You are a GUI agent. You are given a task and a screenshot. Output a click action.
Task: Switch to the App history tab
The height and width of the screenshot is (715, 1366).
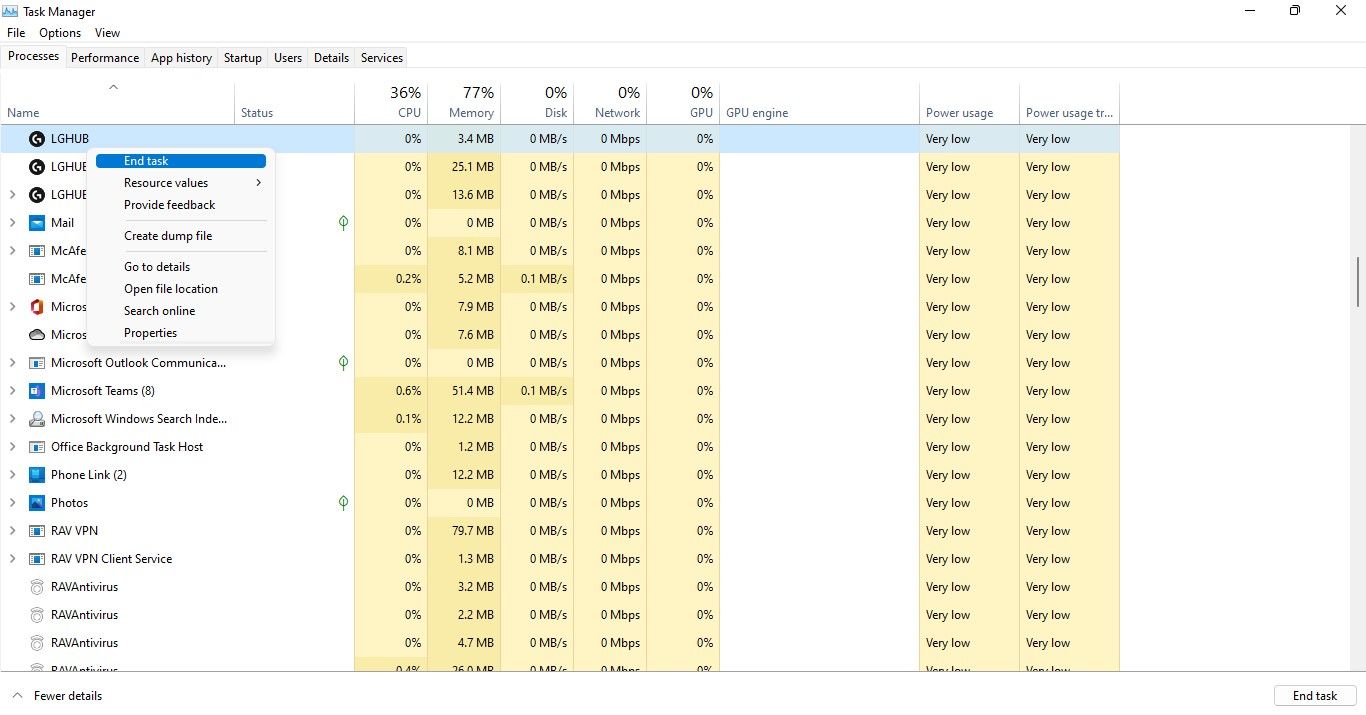pyautogui.click(x=181, y=58)
